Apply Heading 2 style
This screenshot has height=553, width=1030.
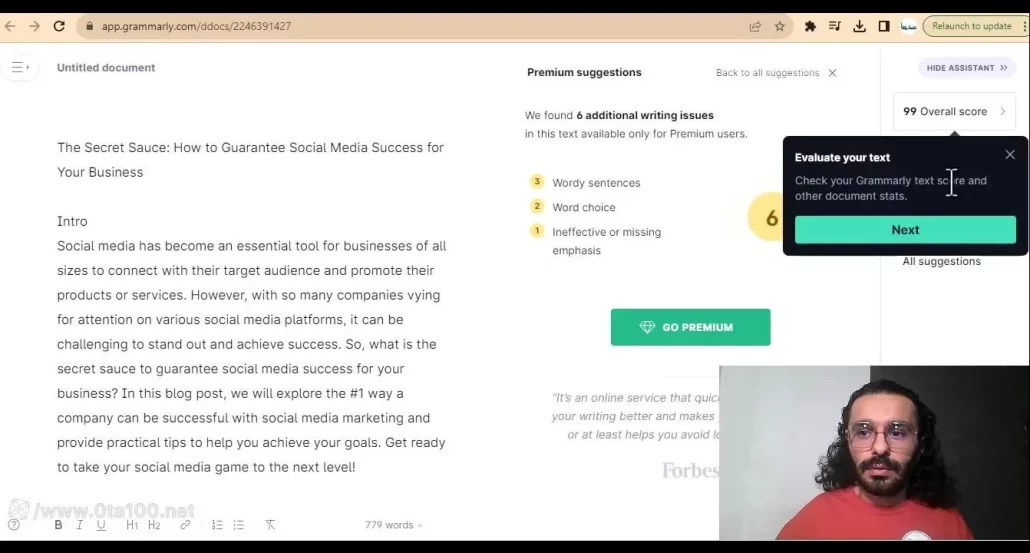(154, 525)
